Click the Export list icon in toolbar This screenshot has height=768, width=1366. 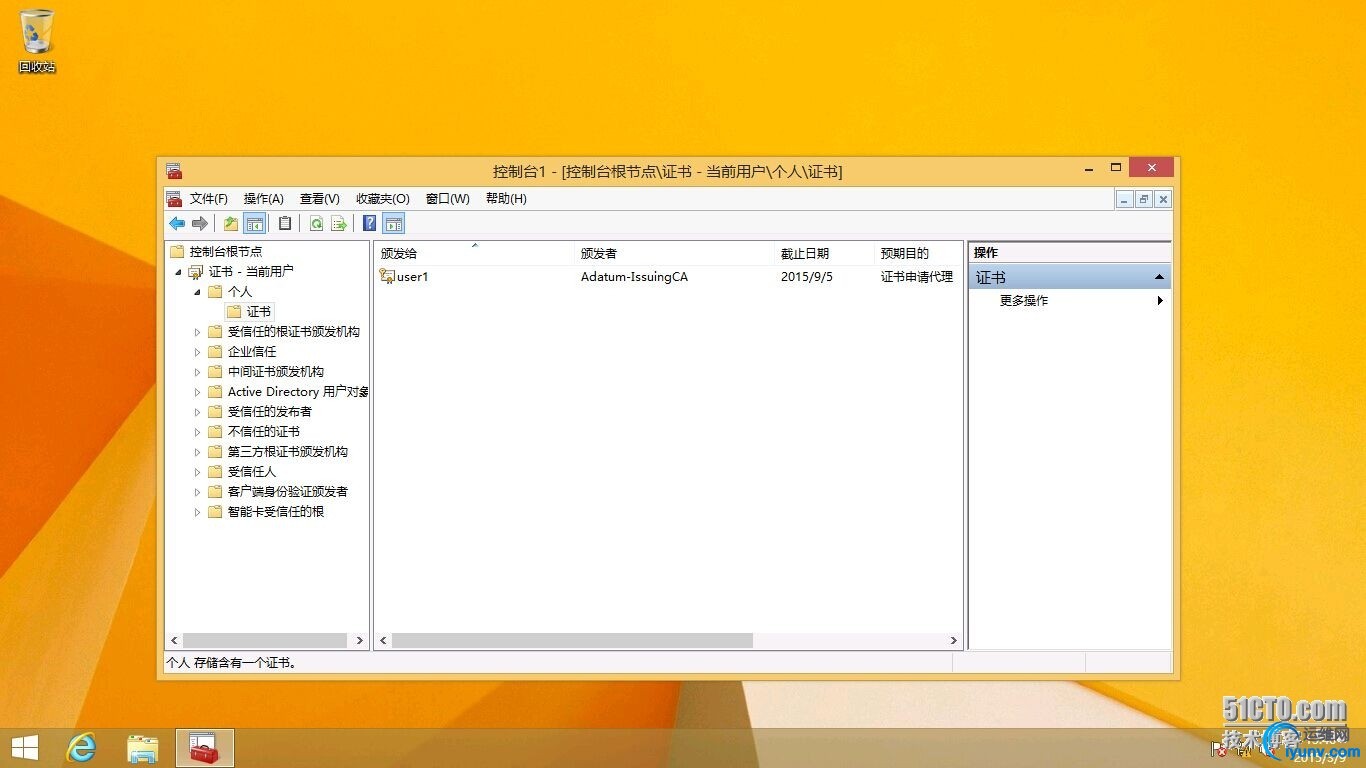(339, 223)
